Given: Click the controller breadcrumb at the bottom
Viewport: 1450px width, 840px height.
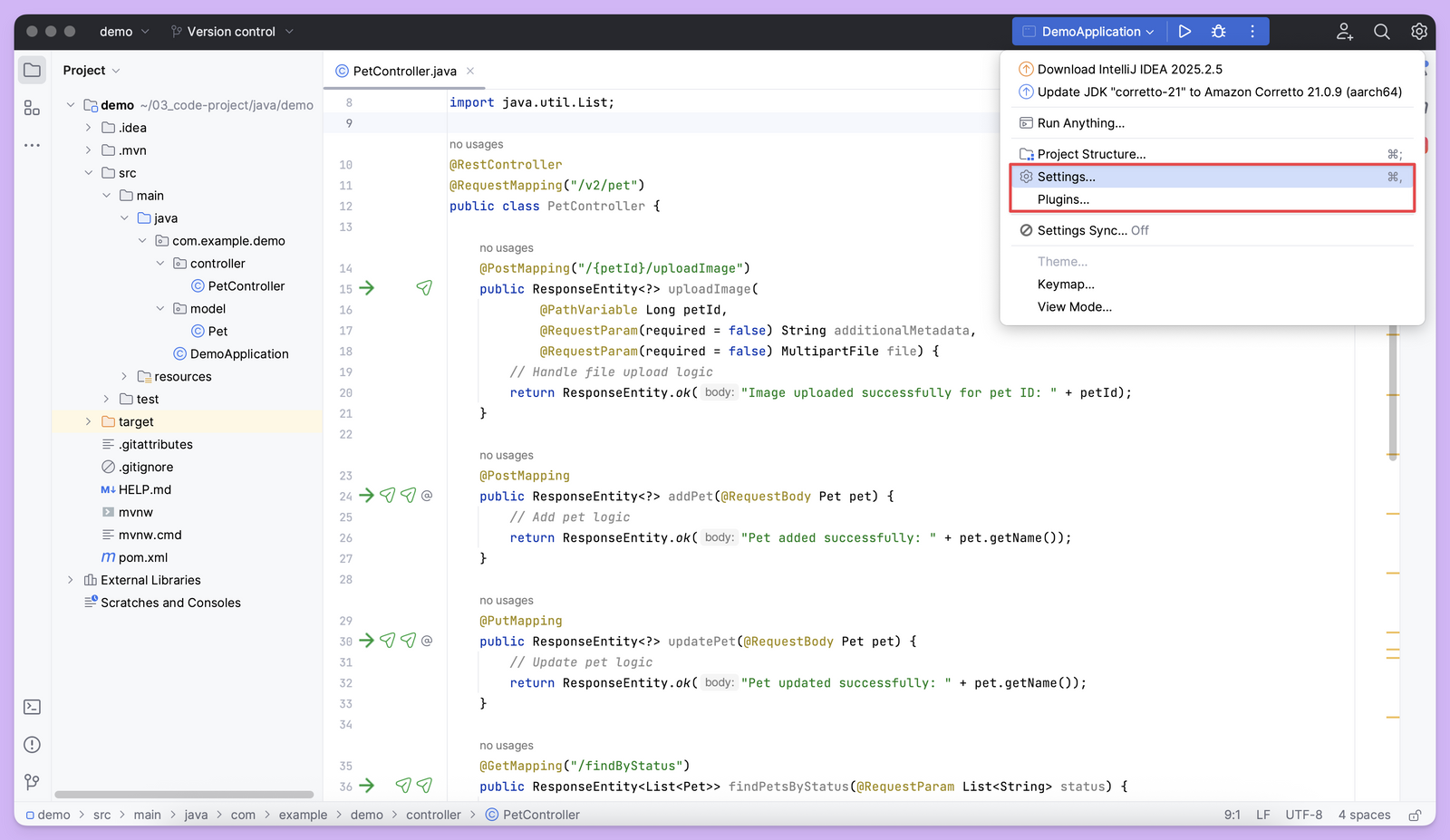Looking at the screenshot, I should [x=434, y=815].
